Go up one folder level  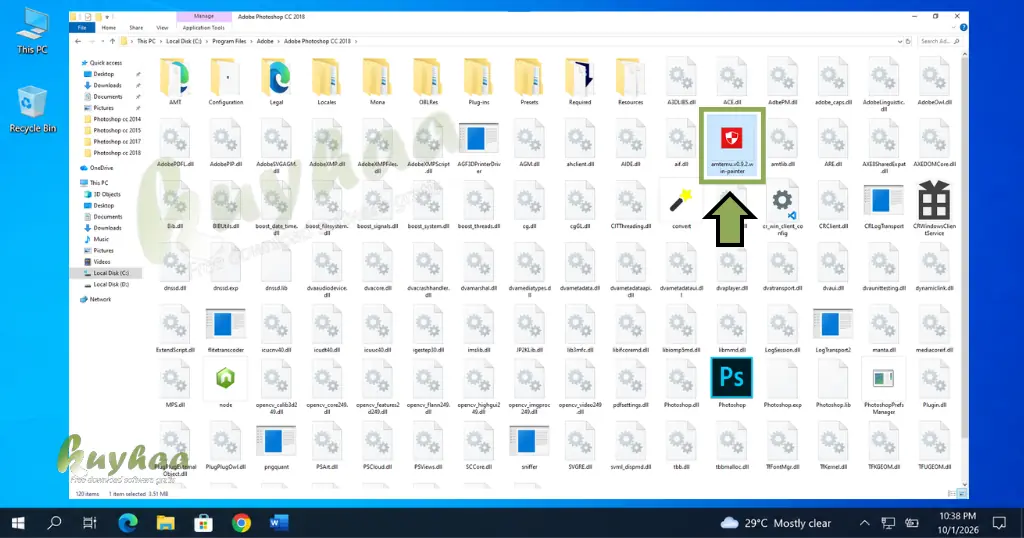coord(112,41)
